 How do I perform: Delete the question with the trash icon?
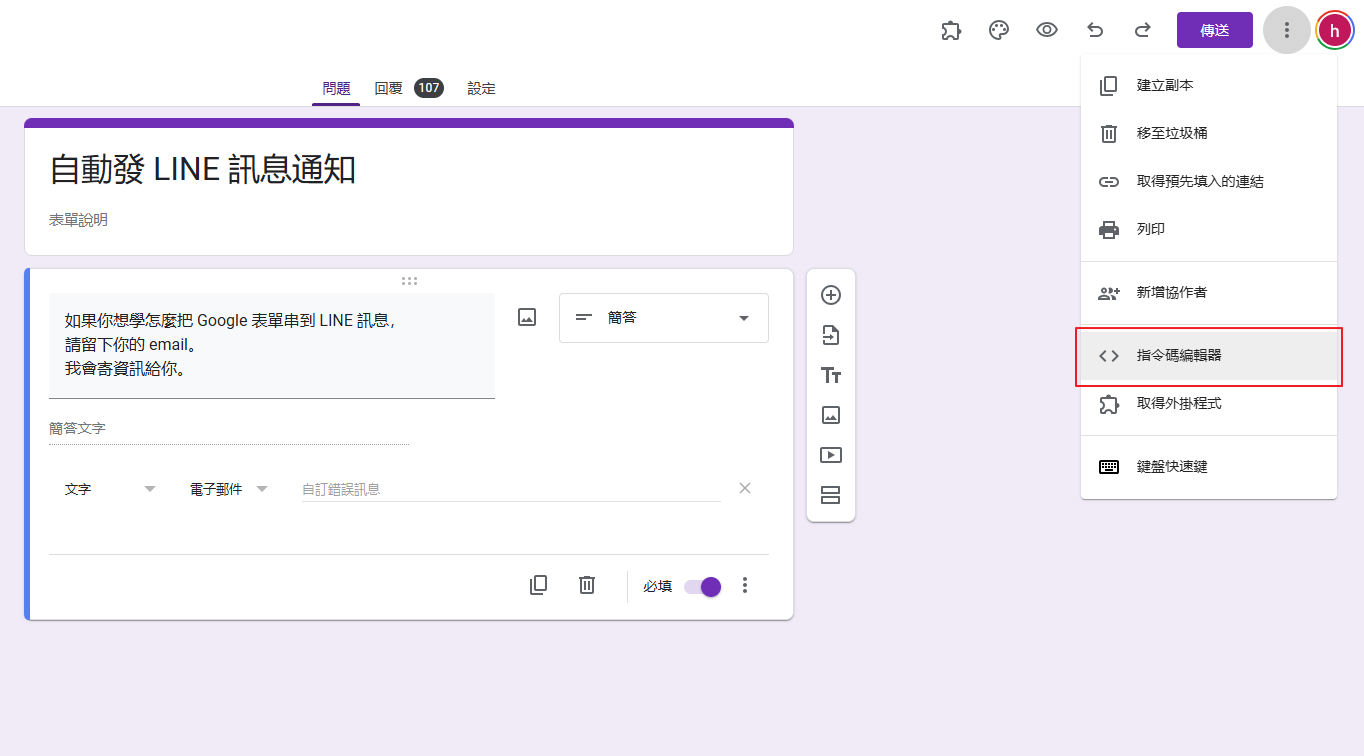(587, 586)
